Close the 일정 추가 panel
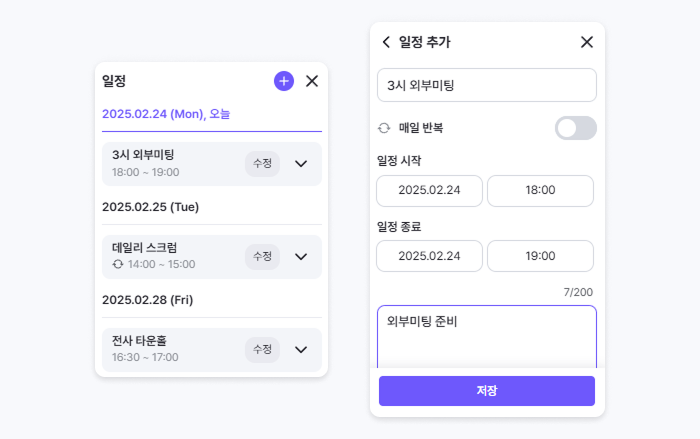This screenshot has height=439, width=700. coord(587,42)
